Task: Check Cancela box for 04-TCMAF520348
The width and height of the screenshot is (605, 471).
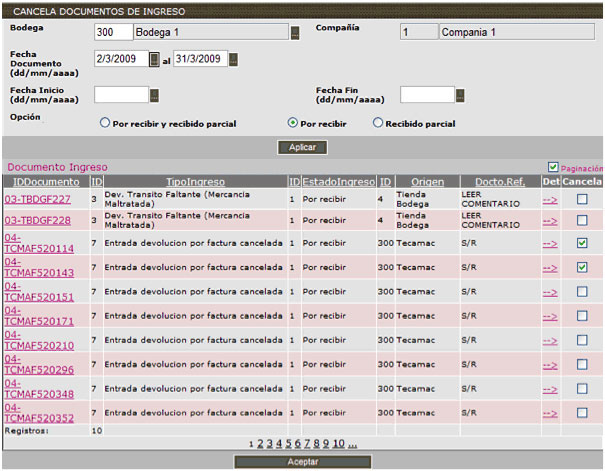Action: [582, 389]
